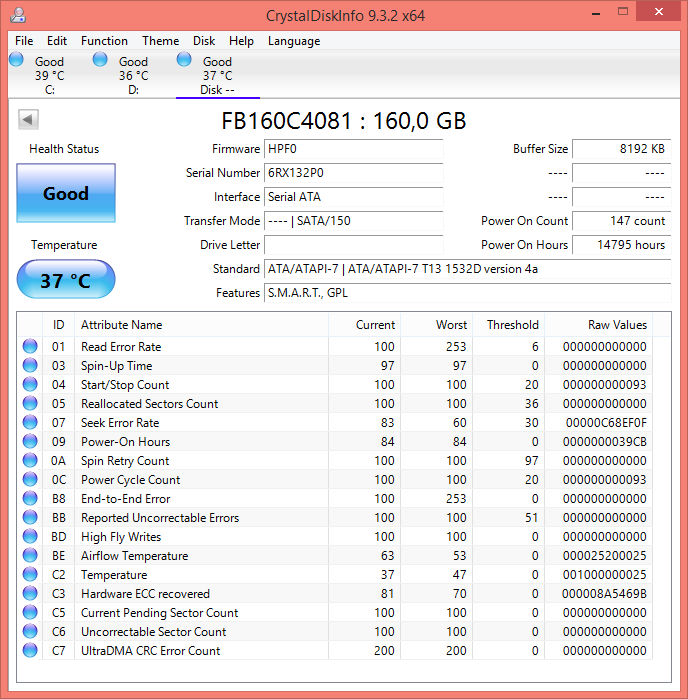Click the 37 °C temperature button

pyautogui.click(x=66, y=280)
